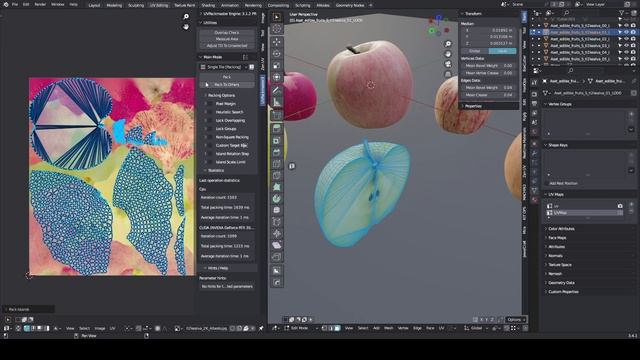Image resolution: width=640 pixels, height=360 pixels.
Task: Open the File menu
Action: pos(15,4)
